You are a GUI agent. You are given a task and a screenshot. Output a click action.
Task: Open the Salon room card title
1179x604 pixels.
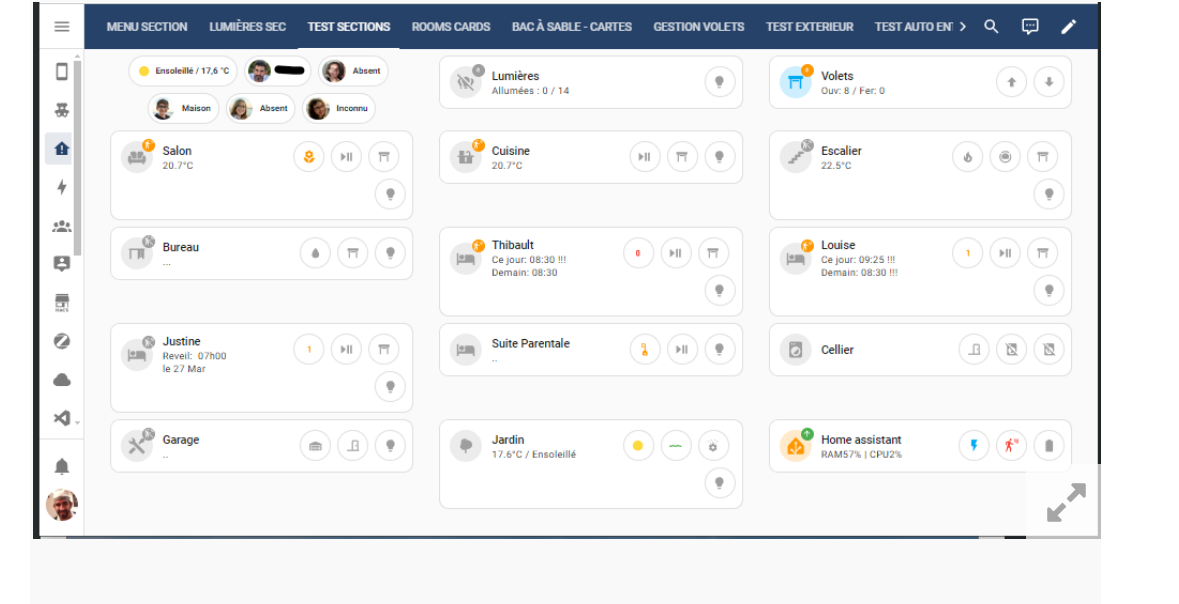[177, 150]
